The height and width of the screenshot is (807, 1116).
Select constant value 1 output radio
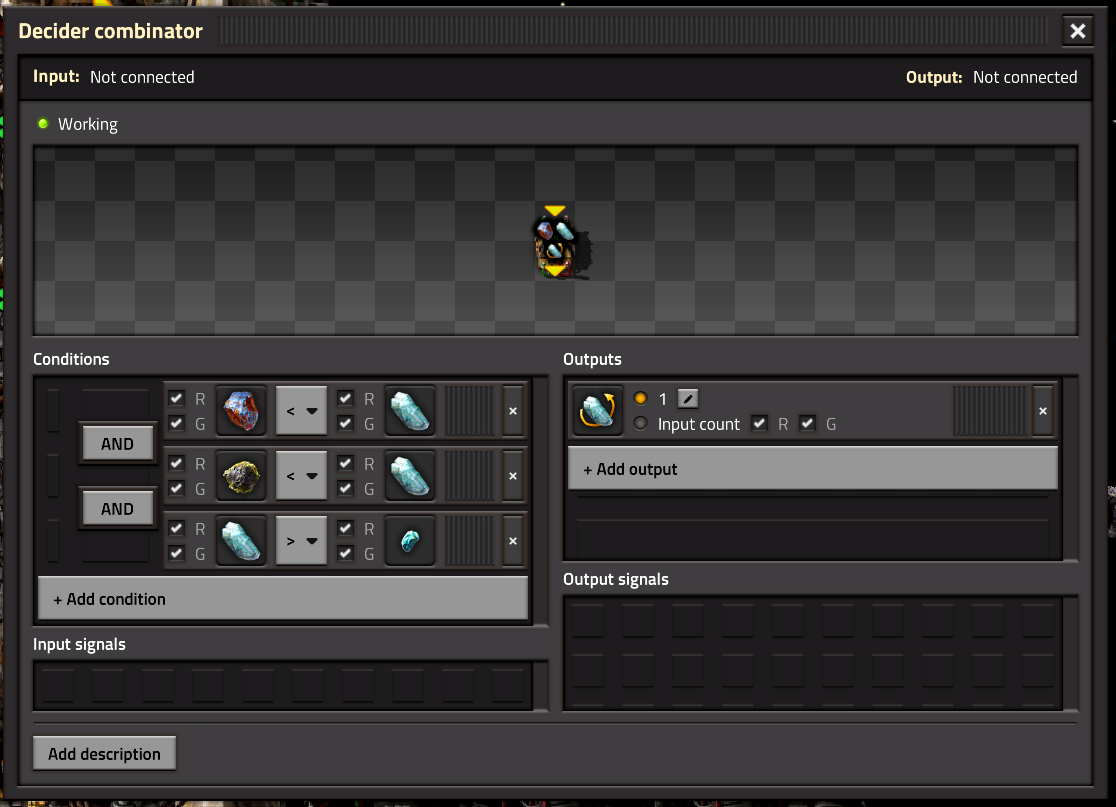[x=641, y=399]
